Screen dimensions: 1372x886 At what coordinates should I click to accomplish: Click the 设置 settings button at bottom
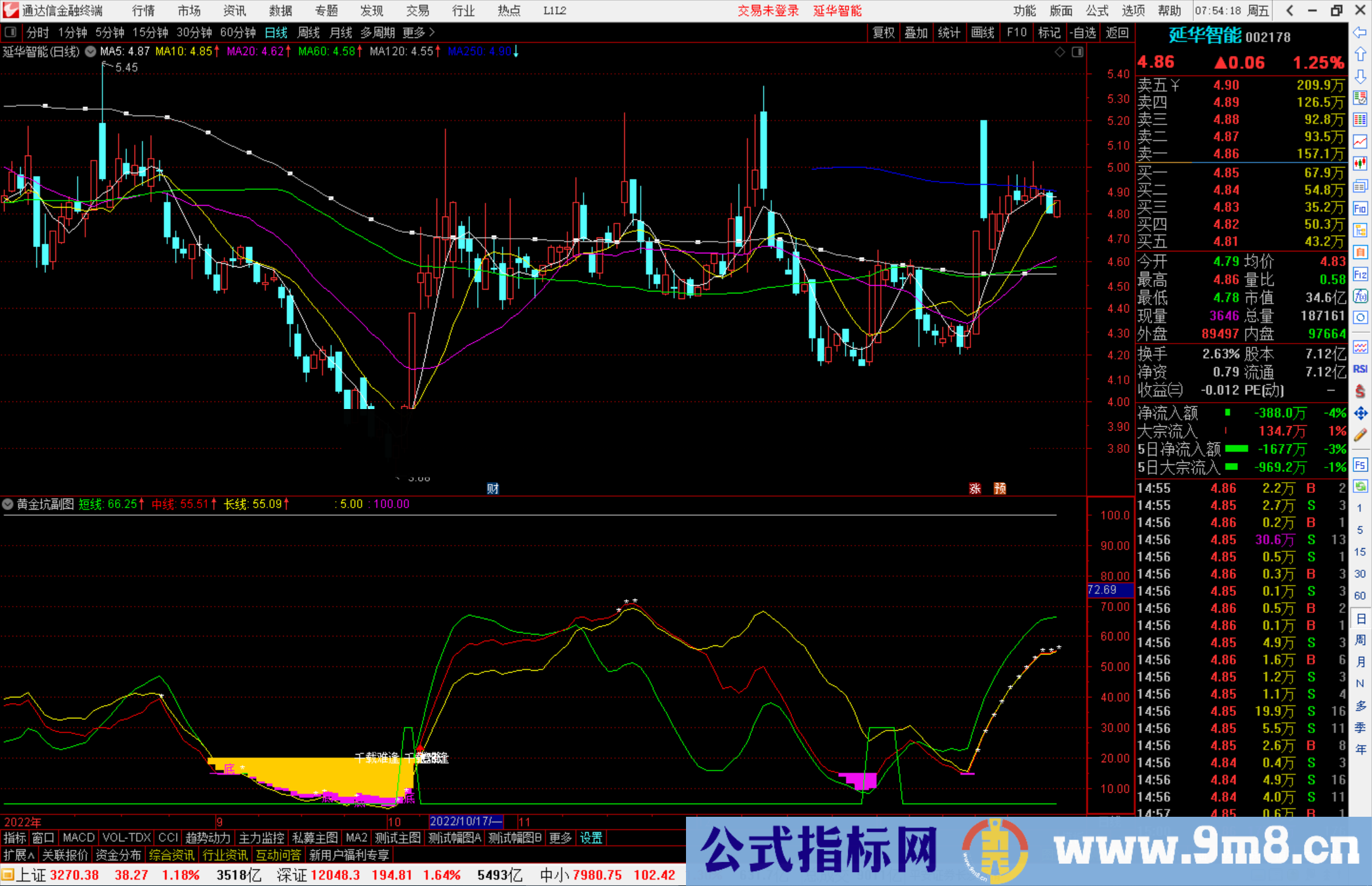[591, 838]
